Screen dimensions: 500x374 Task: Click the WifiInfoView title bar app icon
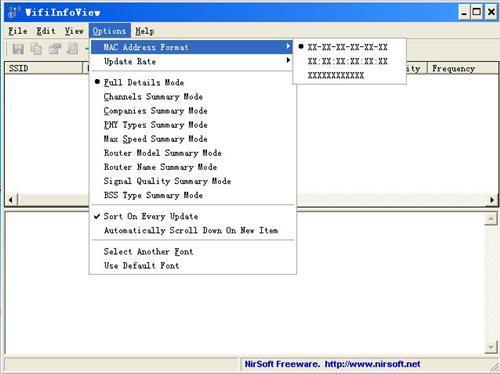(x=14, y=12)
